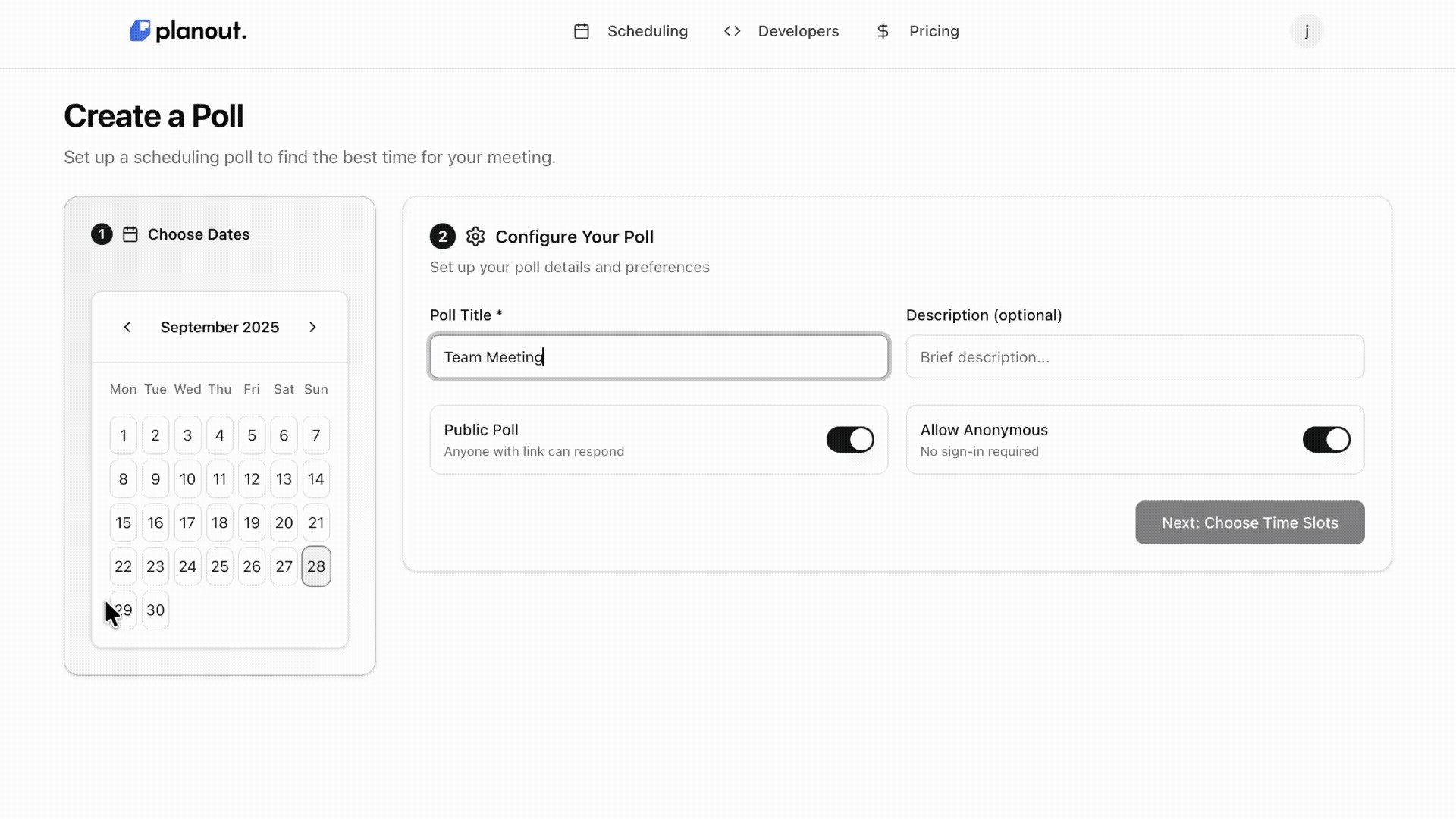Navigate to the Developers page

tap(798, 31)
